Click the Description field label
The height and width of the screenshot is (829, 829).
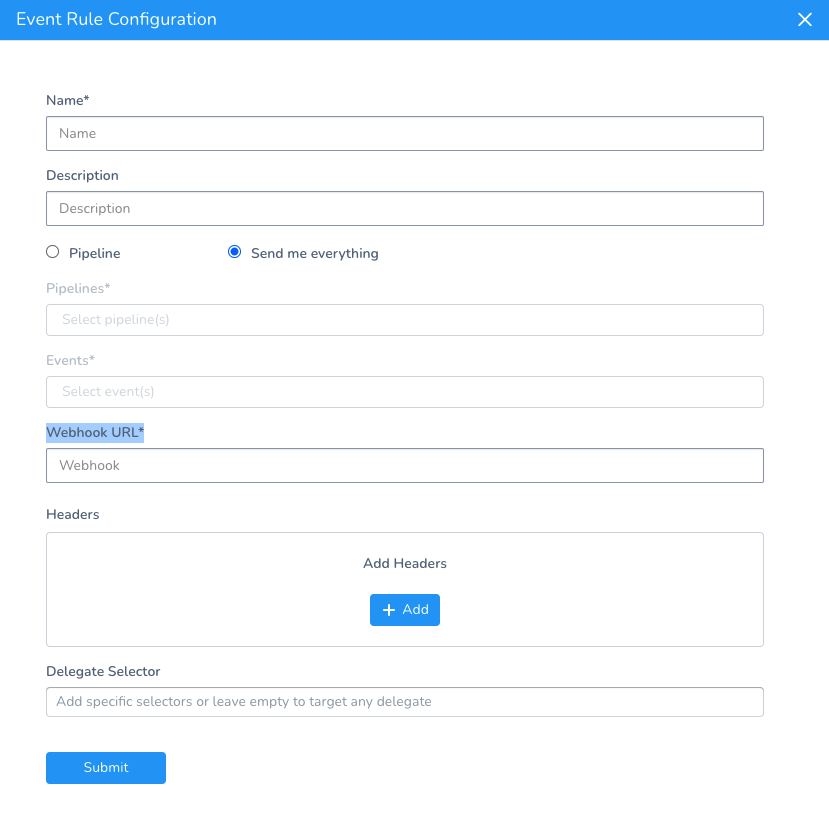(x=82, y=176)
